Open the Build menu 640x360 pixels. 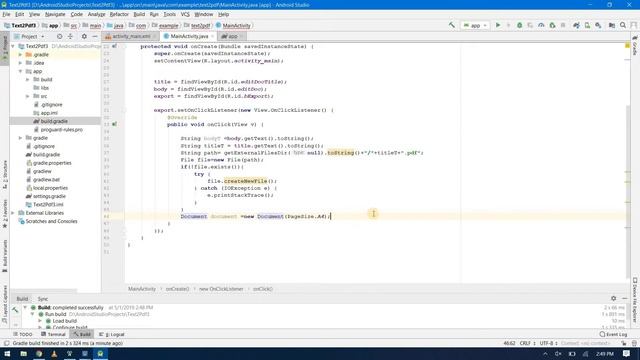tap(139, 14)
